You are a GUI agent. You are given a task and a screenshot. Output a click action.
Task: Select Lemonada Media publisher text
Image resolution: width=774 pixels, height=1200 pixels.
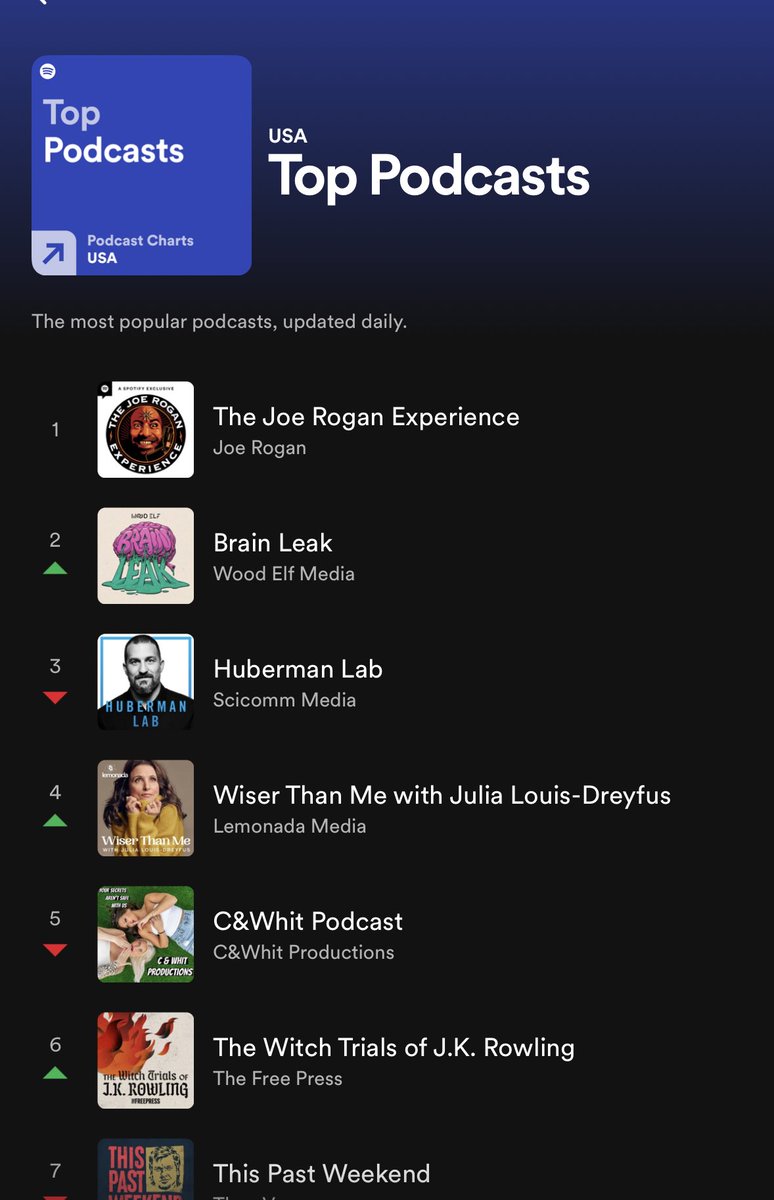tap(290, 826)
